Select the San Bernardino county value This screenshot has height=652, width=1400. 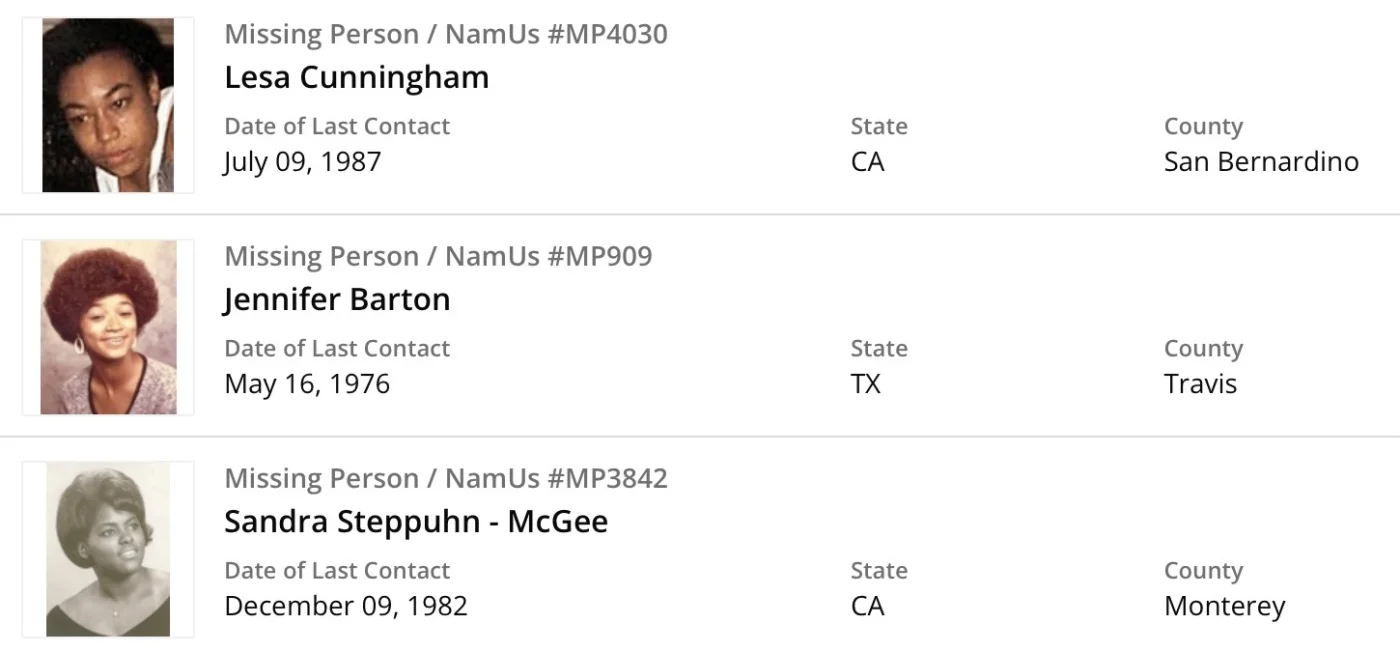pos(1261,162)
